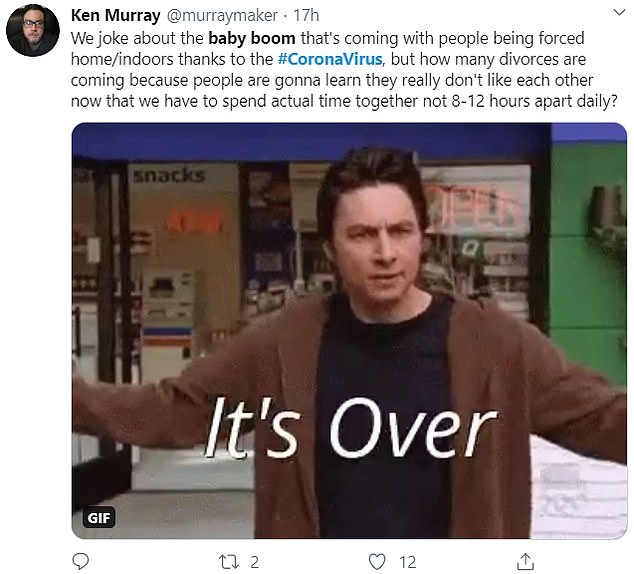Like the tweet with the heart icon
Image resolution: width=634 pixels, height=574 pixels.
(377, 562)
